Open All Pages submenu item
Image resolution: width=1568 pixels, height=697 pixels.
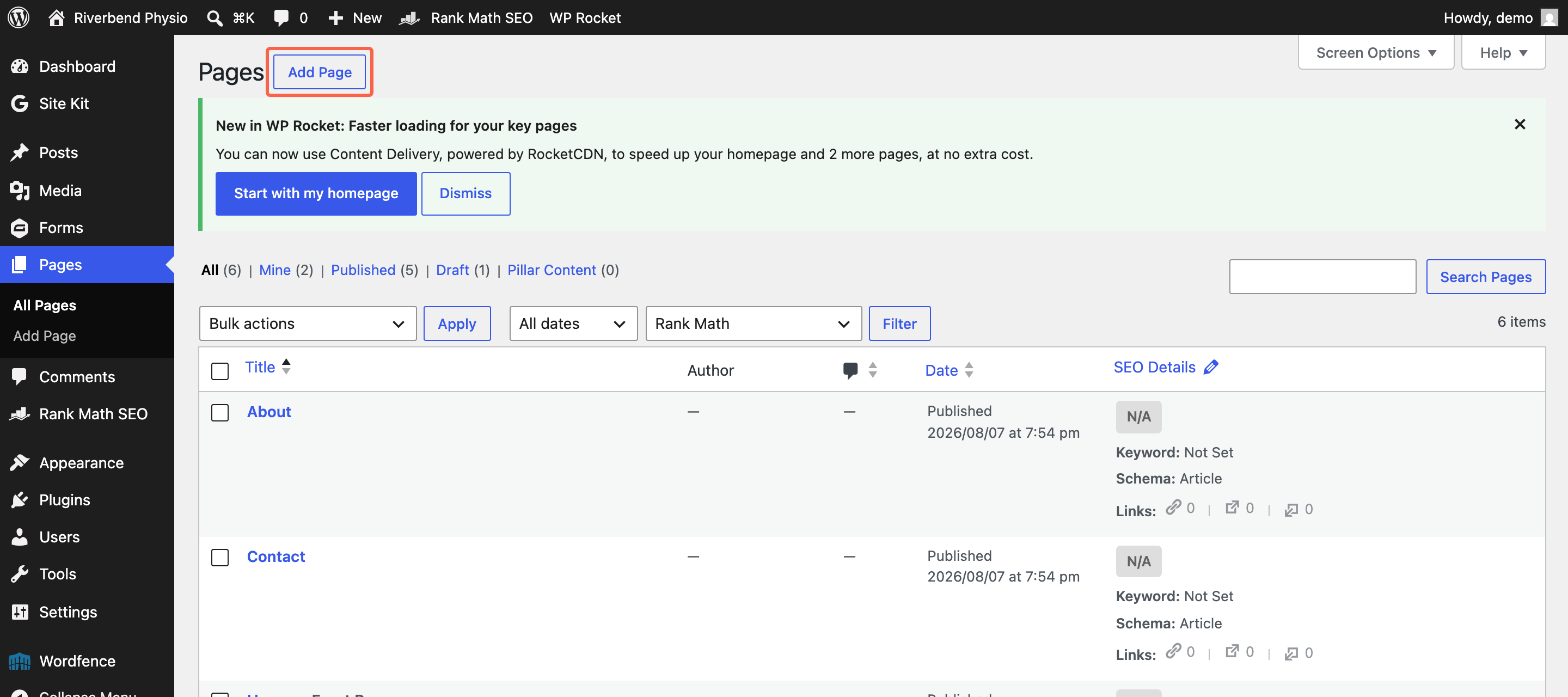pos(45,304)
